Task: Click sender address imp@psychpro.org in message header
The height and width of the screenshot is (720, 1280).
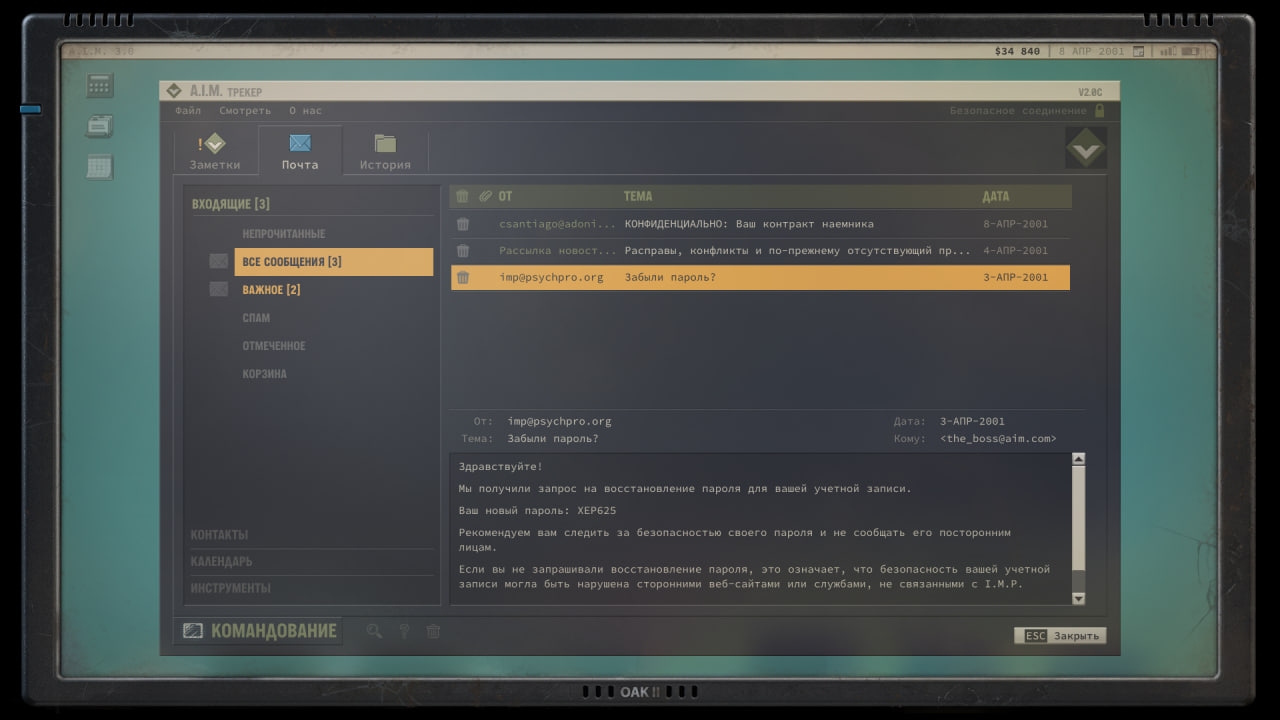Action: coord(559,422)
